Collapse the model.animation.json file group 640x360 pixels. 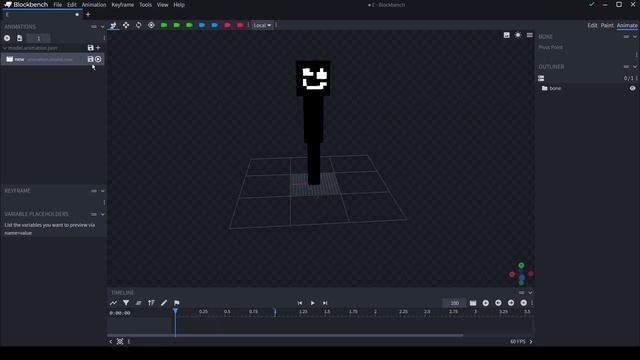click(x=5, y=48)
